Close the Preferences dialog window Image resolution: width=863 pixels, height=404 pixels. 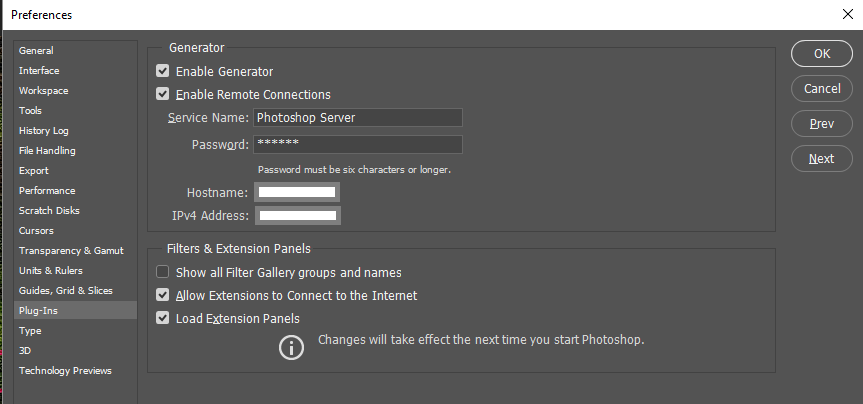pos(848,14)
